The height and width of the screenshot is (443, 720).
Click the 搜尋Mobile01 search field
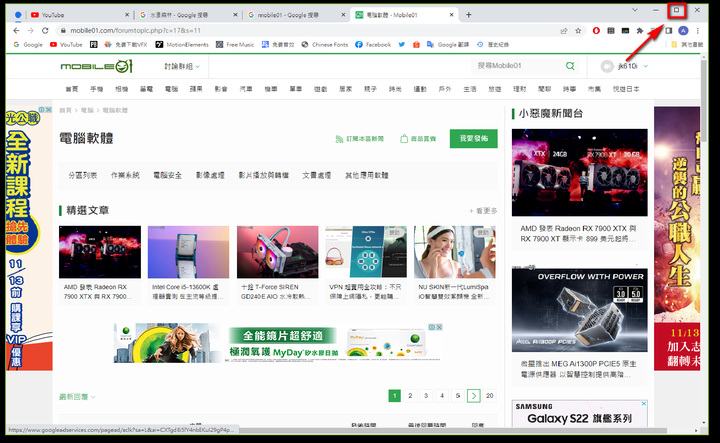[518, 66]
